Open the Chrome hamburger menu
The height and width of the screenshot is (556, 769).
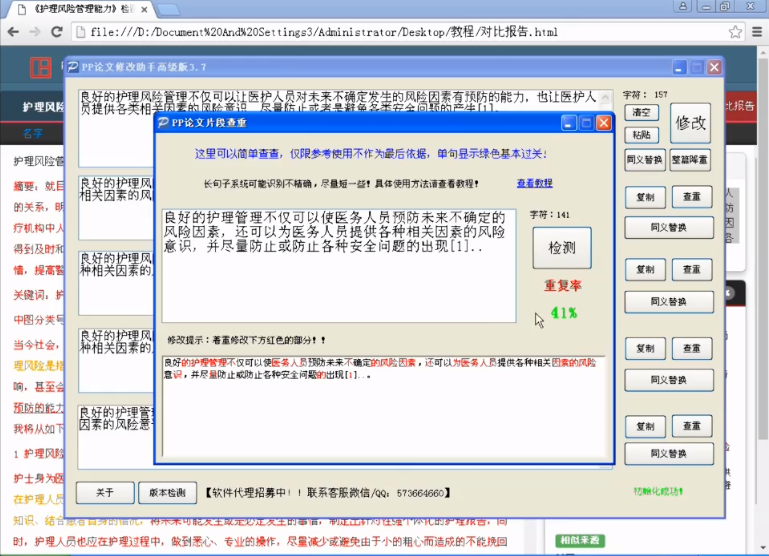point(757,32)
